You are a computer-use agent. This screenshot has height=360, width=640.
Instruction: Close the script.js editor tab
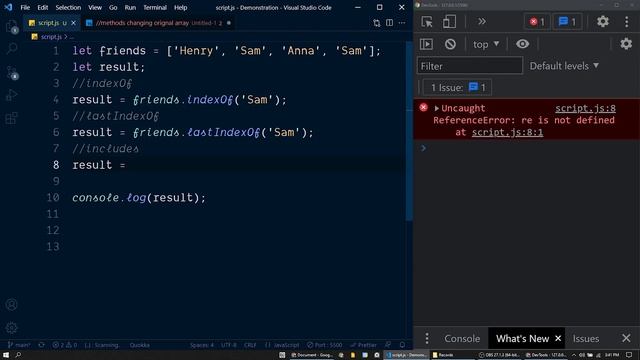[73, 23]
